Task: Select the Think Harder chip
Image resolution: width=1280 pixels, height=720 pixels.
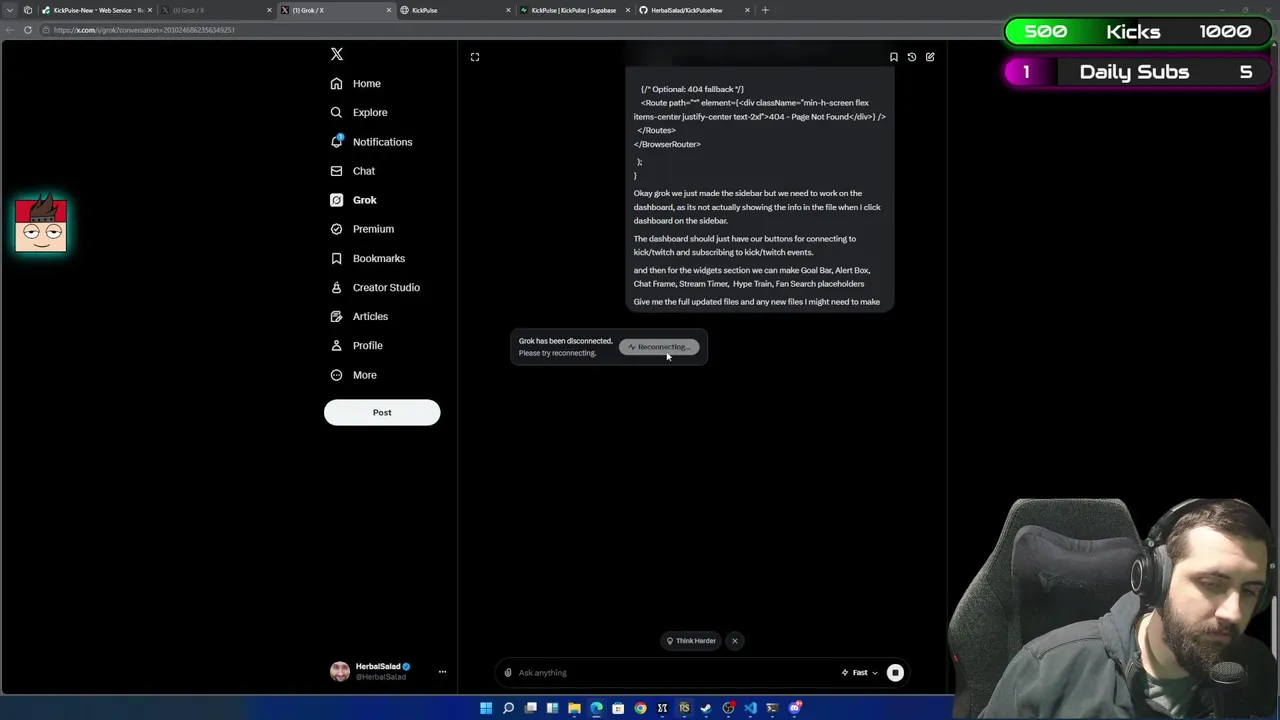Action: (x=691, y=641)
